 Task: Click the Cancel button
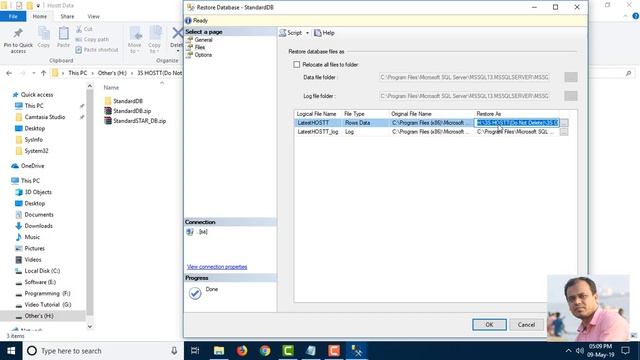coord(526,325)
